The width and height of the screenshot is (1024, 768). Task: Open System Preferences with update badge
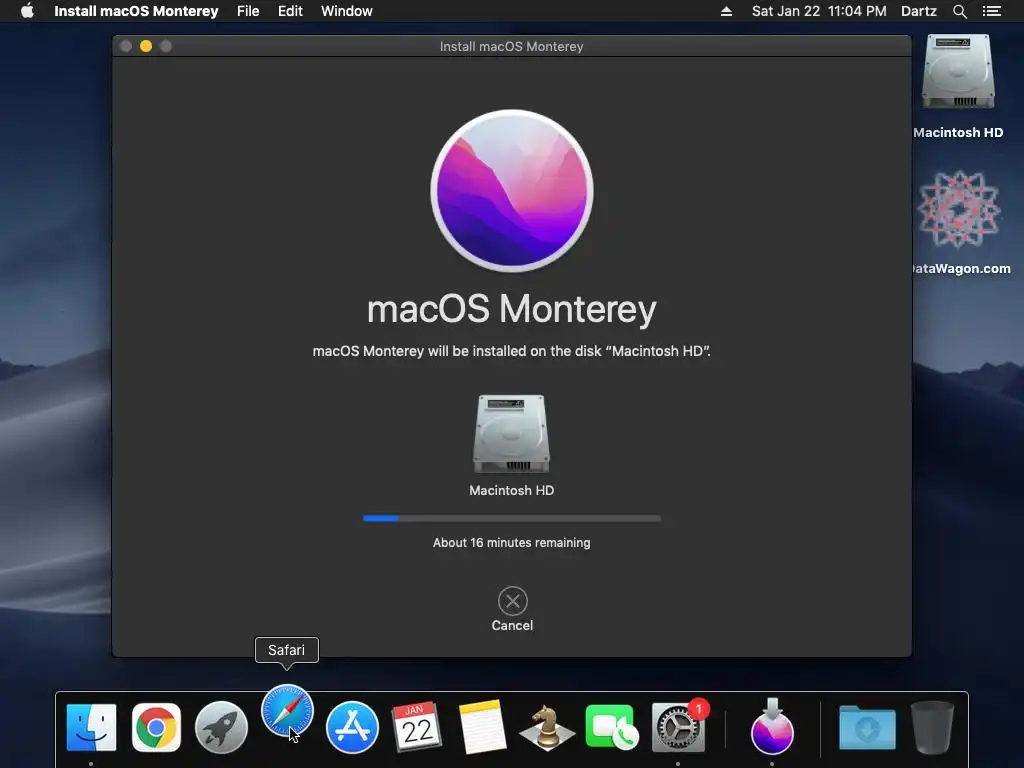click(x=679, y=727)
